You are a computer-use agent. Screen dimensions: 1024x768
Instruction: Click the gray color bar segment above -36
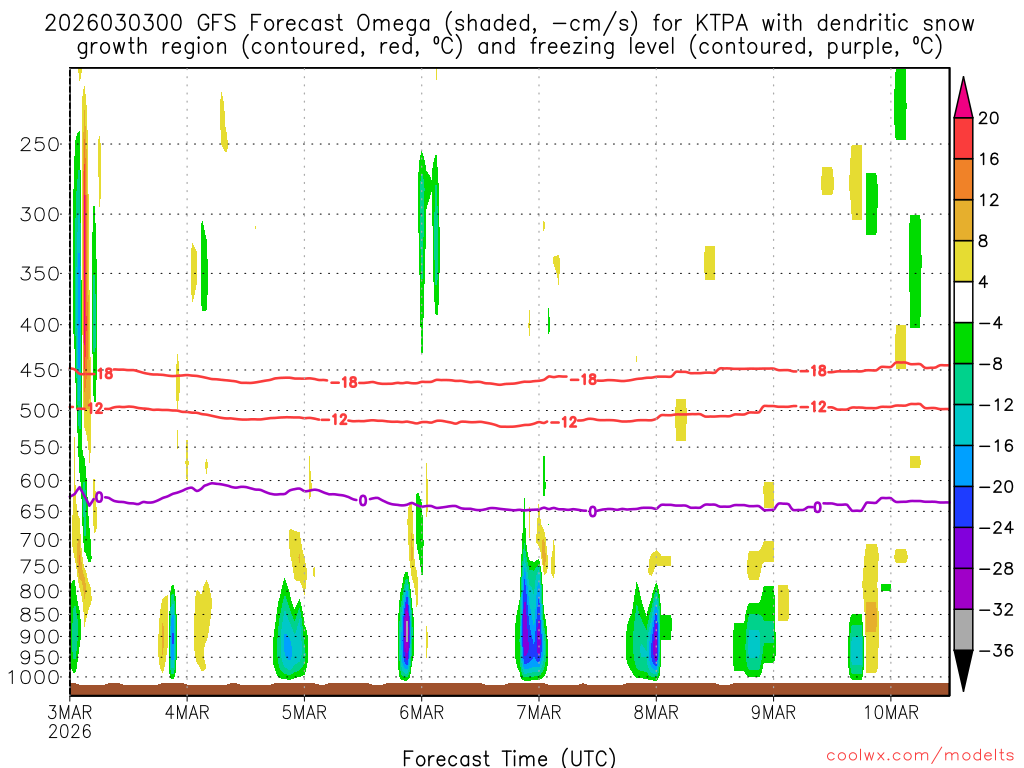pos(964,629)
